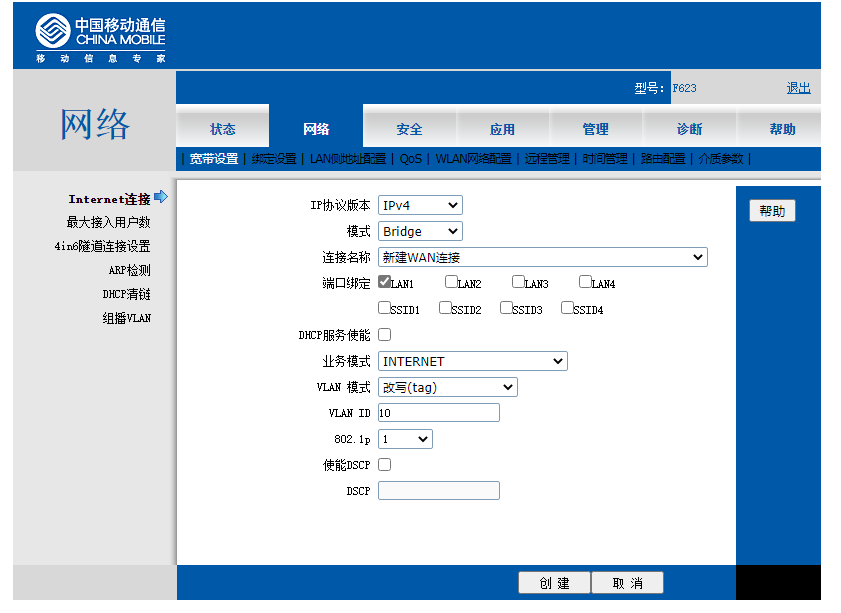Open the IP协议版本 dropdown
This screenshot has width=841, height=613.
(420, 206)
